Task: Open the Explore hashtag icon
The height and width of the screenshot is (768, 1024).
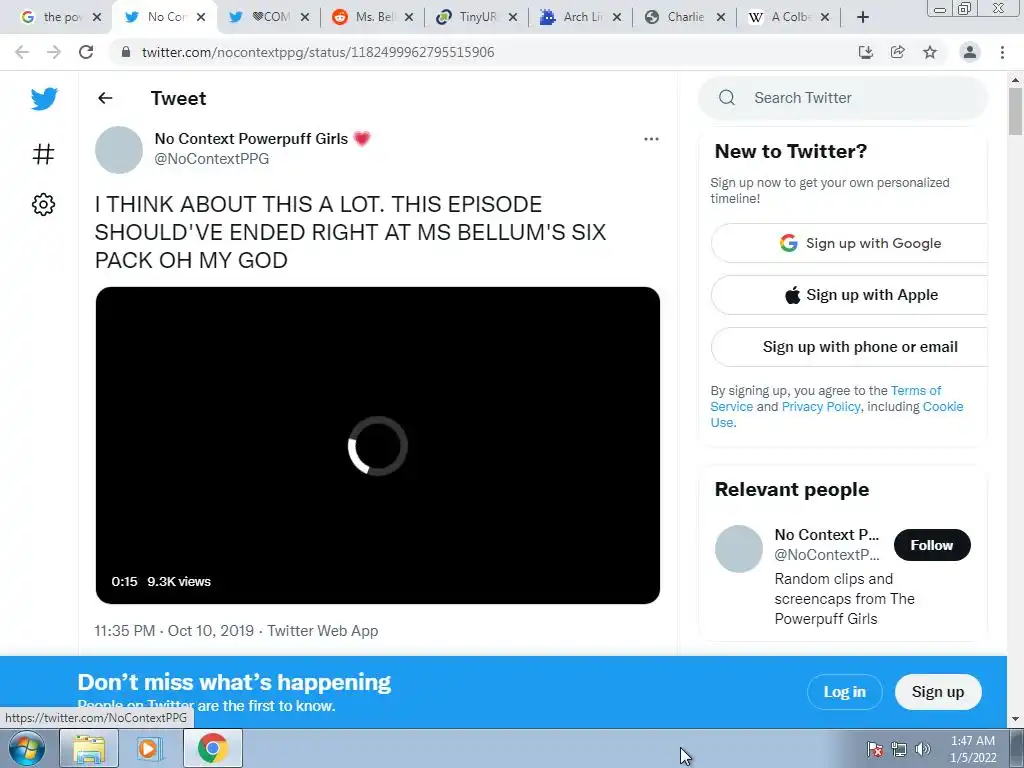Action: point(43,154)
